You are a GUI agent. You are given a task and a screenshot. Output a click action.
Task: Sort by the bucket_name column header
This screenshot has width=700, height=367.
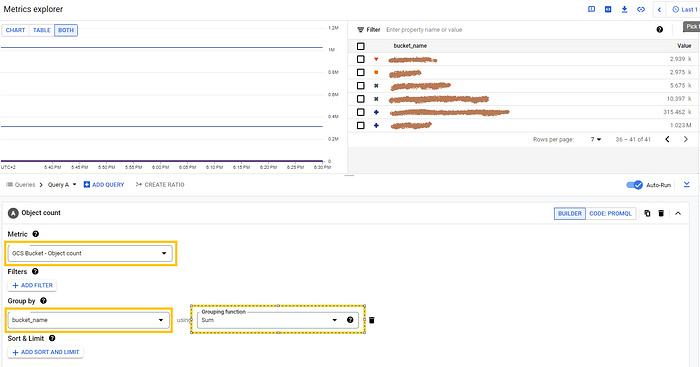click(x=410, y=46)
